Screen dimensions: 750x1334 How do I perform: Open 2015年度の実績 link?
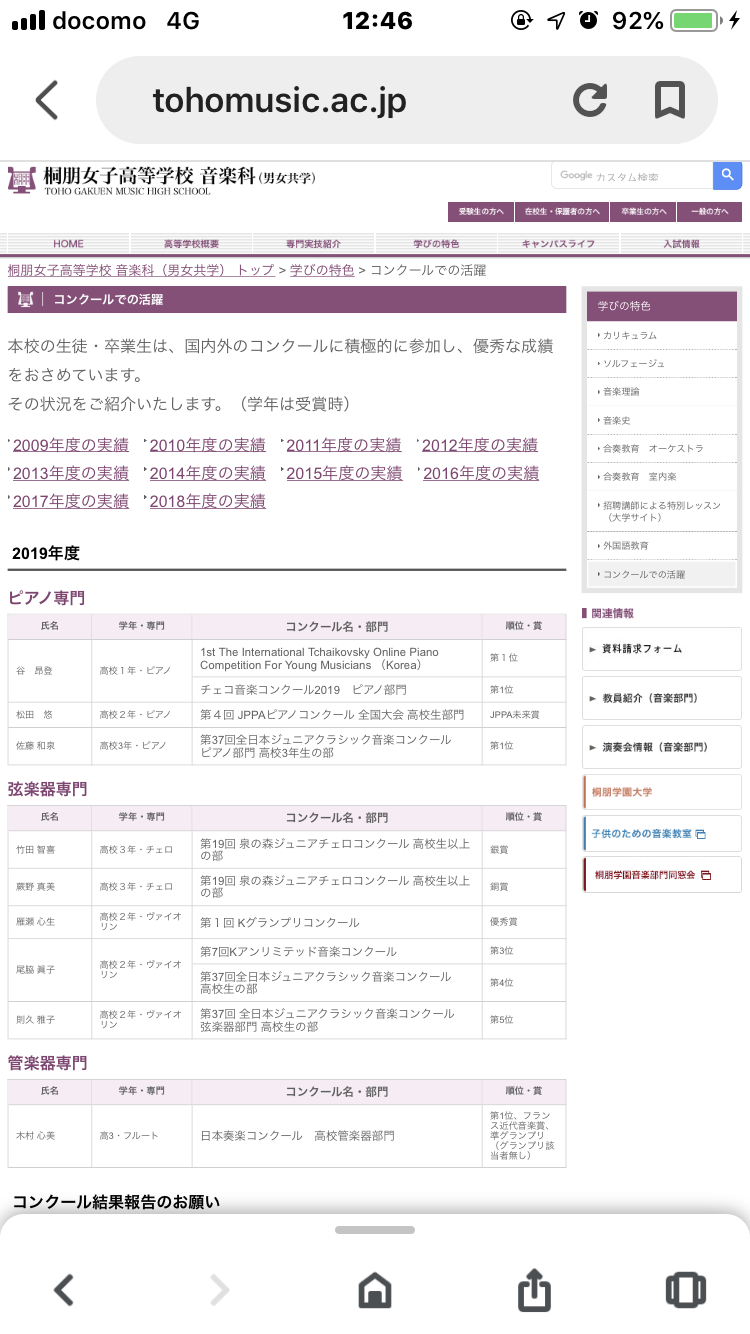pos(344,473)
